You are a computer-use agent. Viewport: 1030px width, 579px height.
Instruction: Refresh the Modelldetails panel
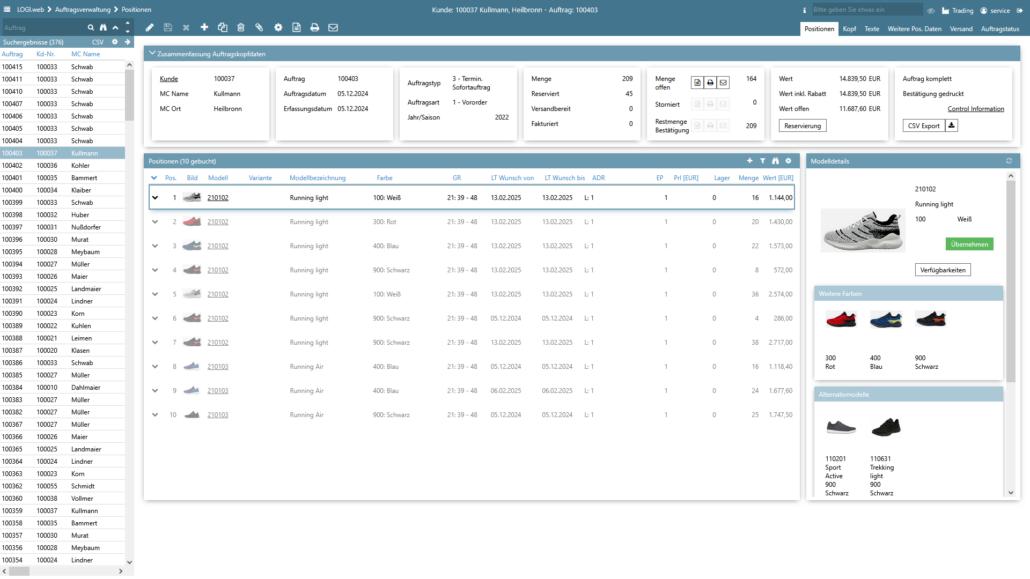[1009, 161]
